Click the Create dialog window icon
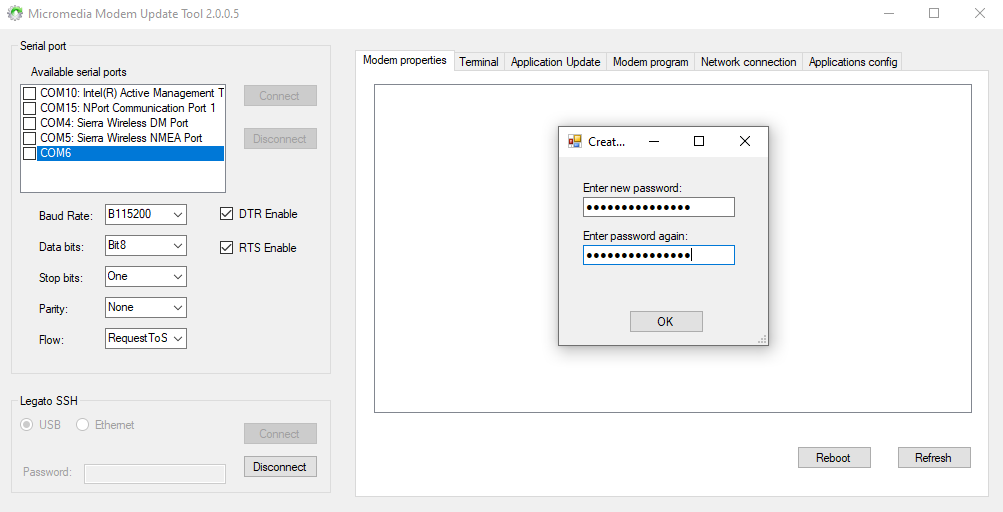 tap(575, 142)
